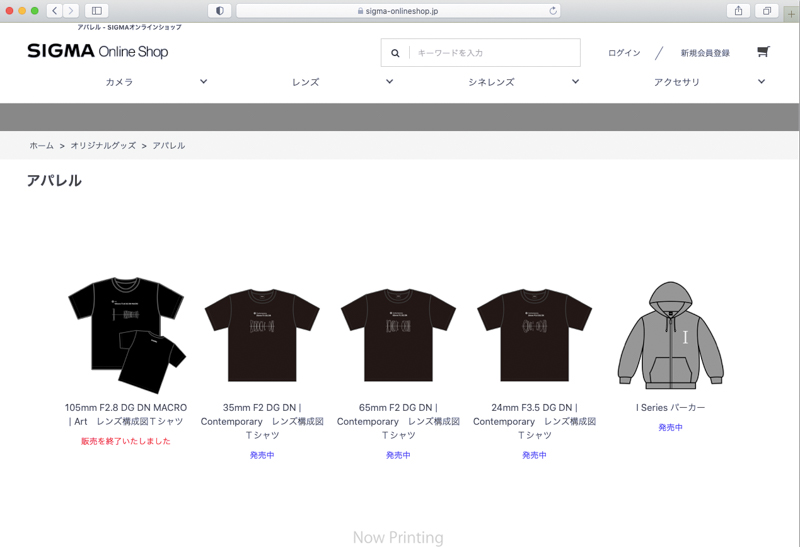Click the search magnifier icon
The image size is (800, 547).
[395, 53]
